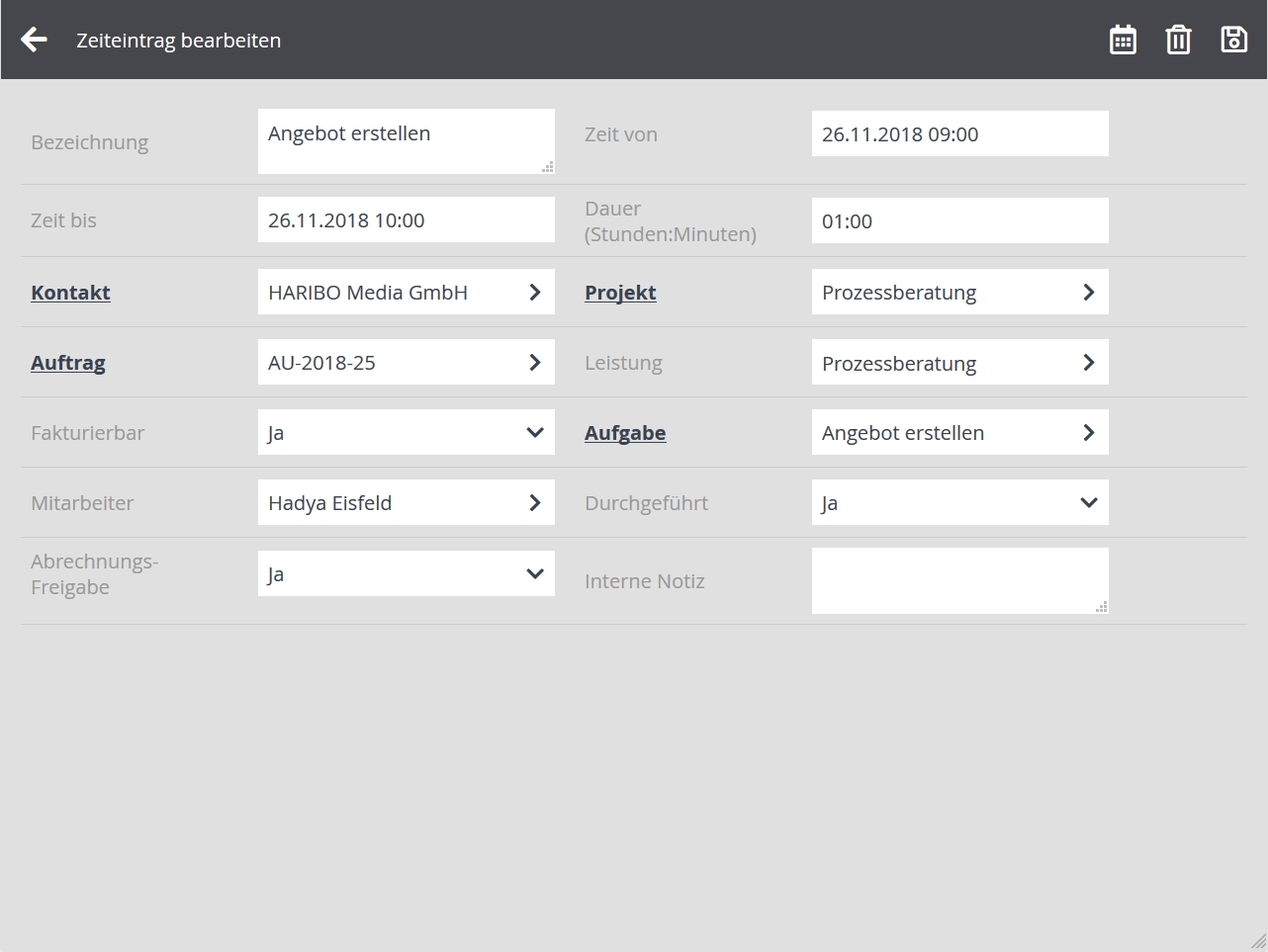
Task: Open Auftrag chevron for AU-2018-25
Action: coord(534,362)
